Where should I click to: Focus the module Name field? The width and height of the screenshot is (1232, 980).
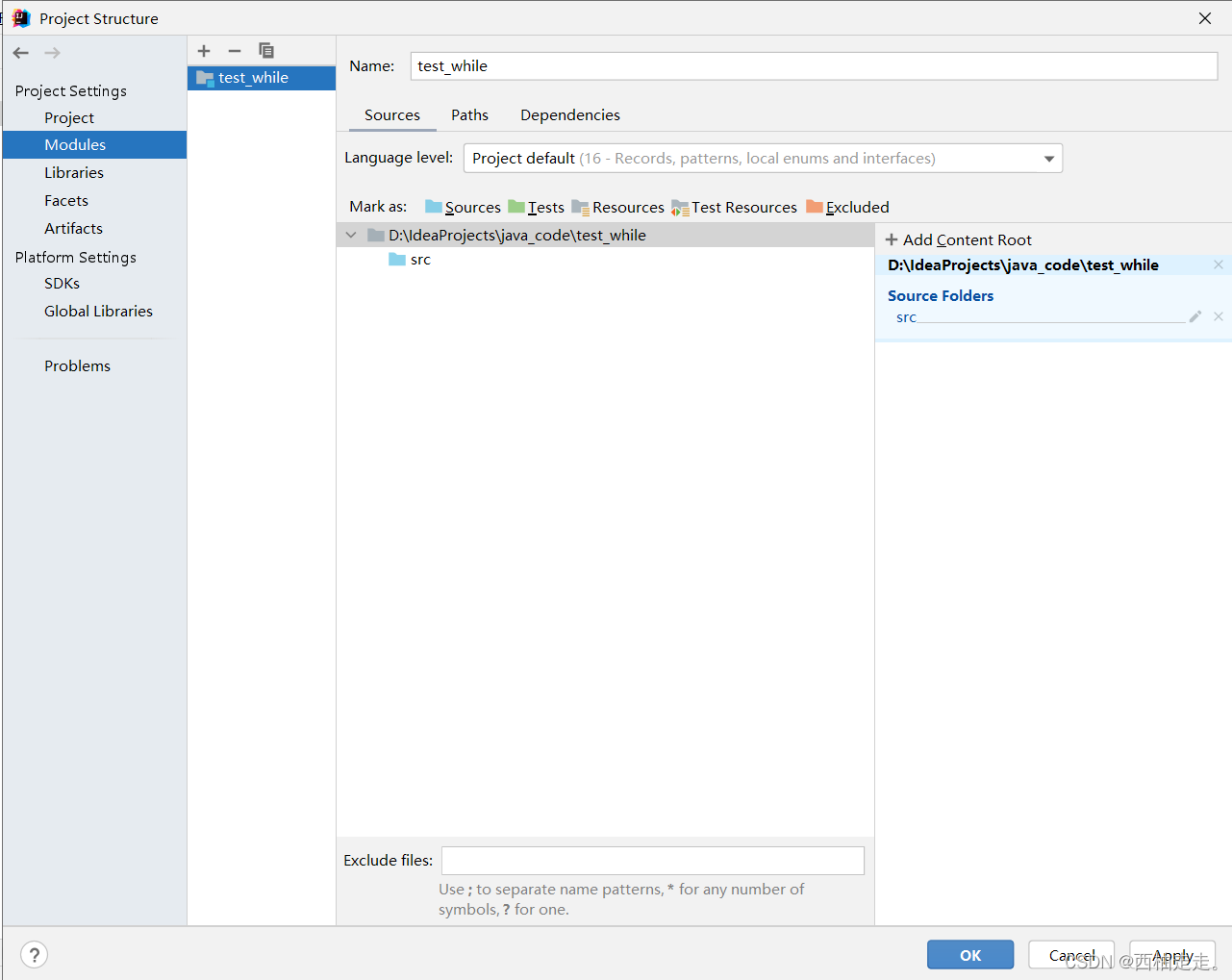(x=814, y=65)
